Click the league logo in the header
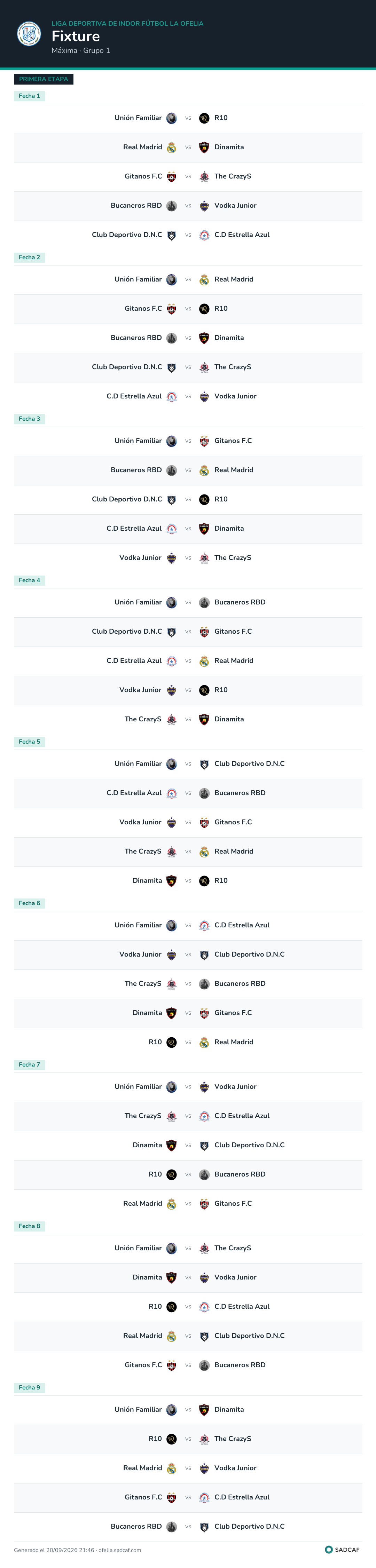 pos(29,34)
